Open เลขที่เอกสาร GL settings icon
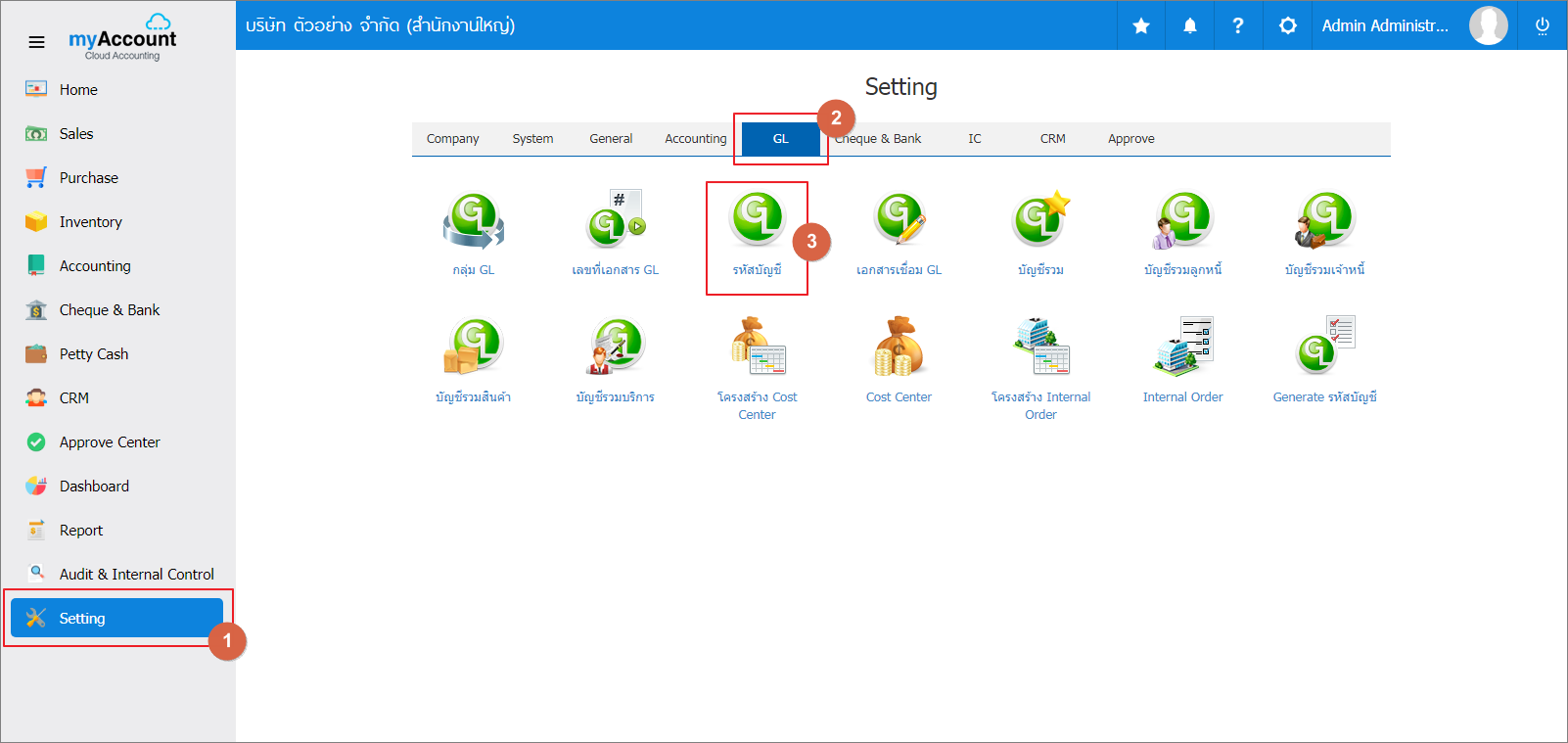 pos(616,220)
